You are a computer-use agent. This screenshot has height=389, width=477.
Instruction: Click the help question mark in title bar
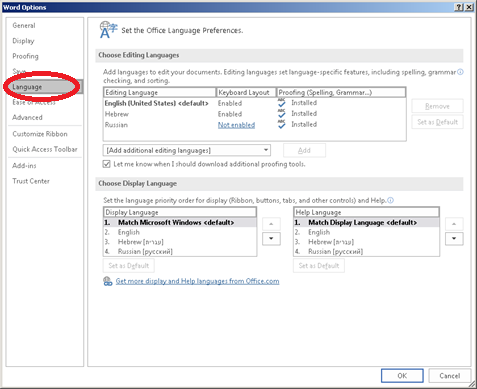[459, 7]
